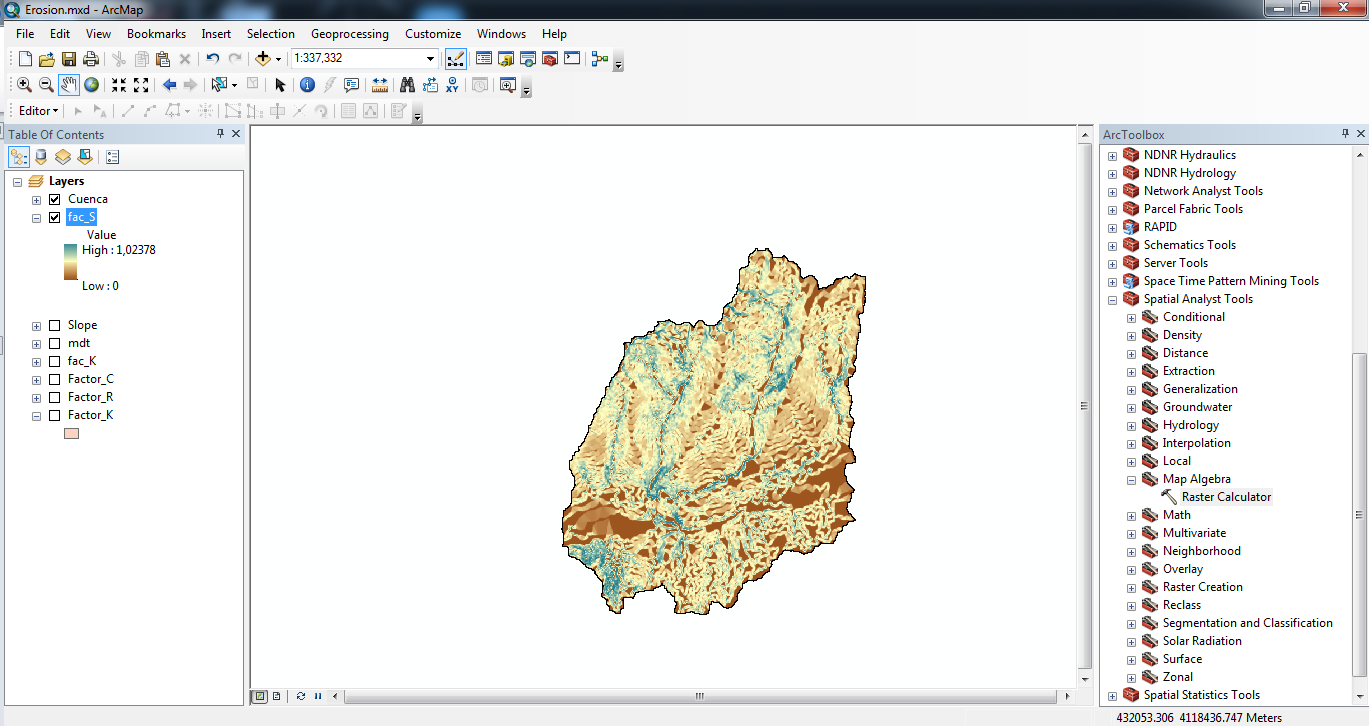Click the Find binoculars icon
Screen dimensions: 1369x726
(x=407, y=85)
